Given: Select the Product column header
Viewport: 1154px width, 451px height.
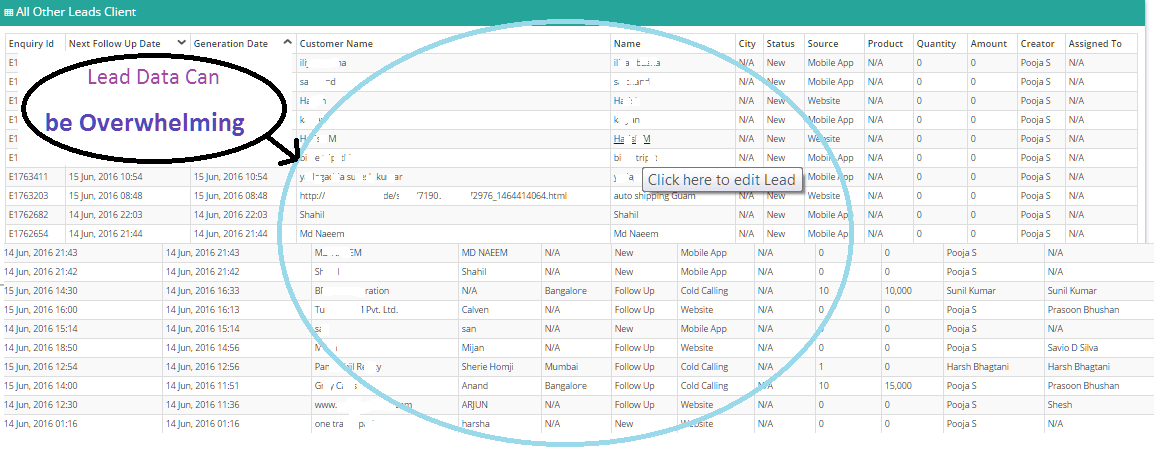Looking at the screenshot, I should point(885,43).
